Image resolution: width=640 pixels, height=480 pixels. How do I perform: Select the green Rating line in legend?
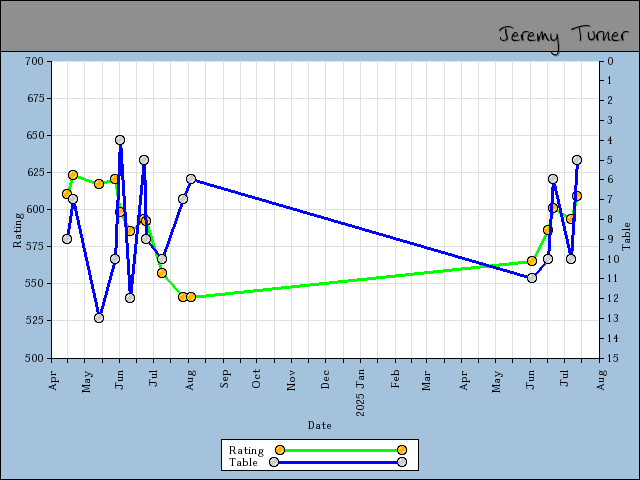pos(340,450)
